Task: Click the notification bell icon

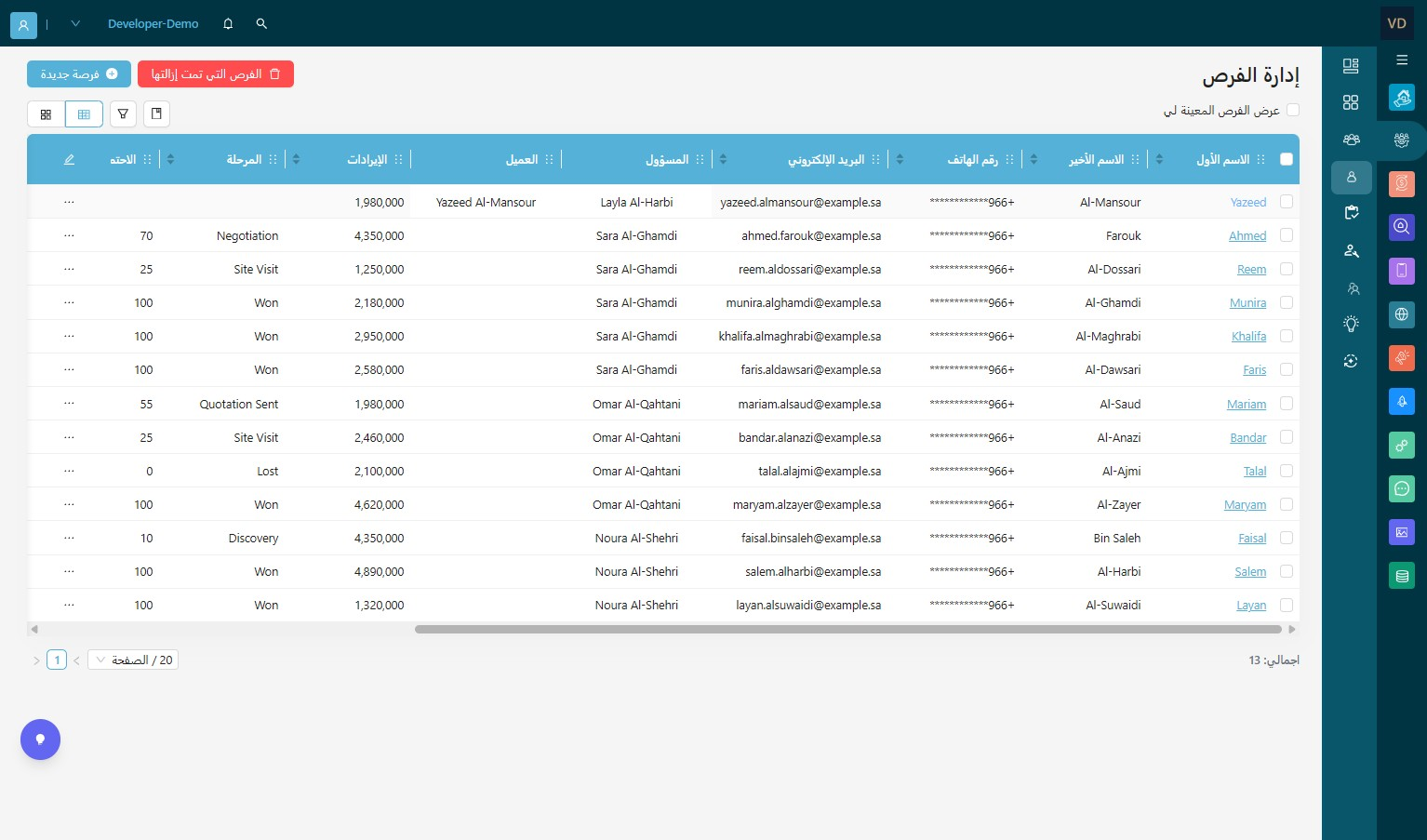Action: pyautogui.click(x=228, y=23)
